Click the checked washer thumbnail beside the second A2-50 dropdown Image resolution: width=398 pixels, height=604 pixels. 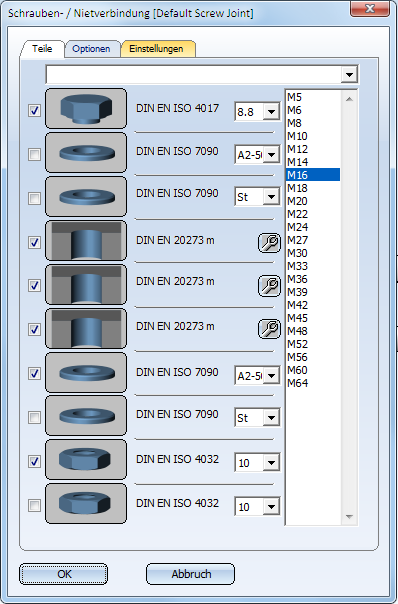tap(86, 372)
